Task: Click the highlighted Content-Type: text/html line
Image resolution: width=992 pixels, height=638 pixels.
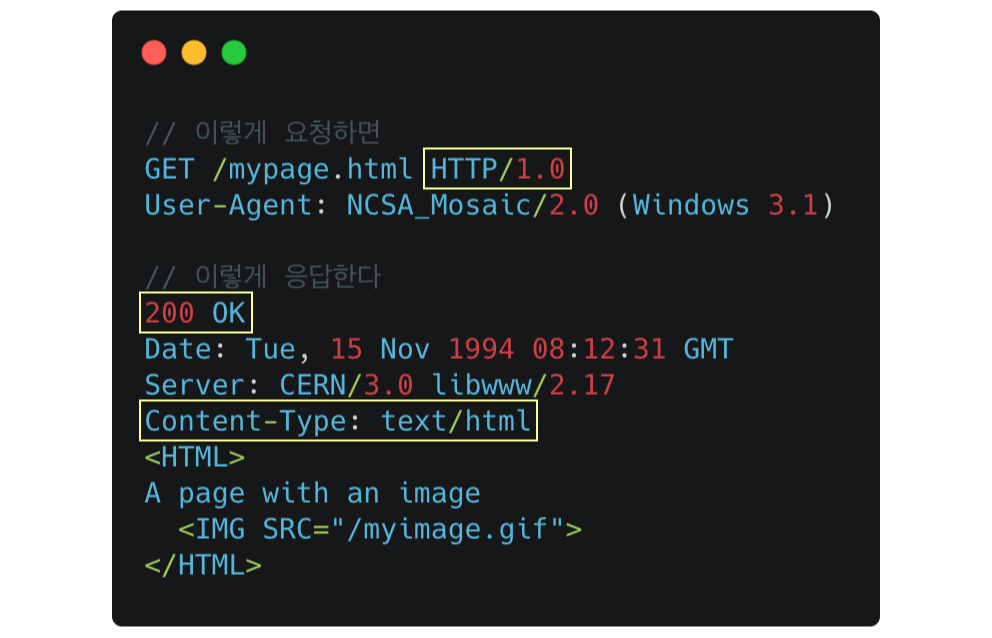Action: click(338, 421)
